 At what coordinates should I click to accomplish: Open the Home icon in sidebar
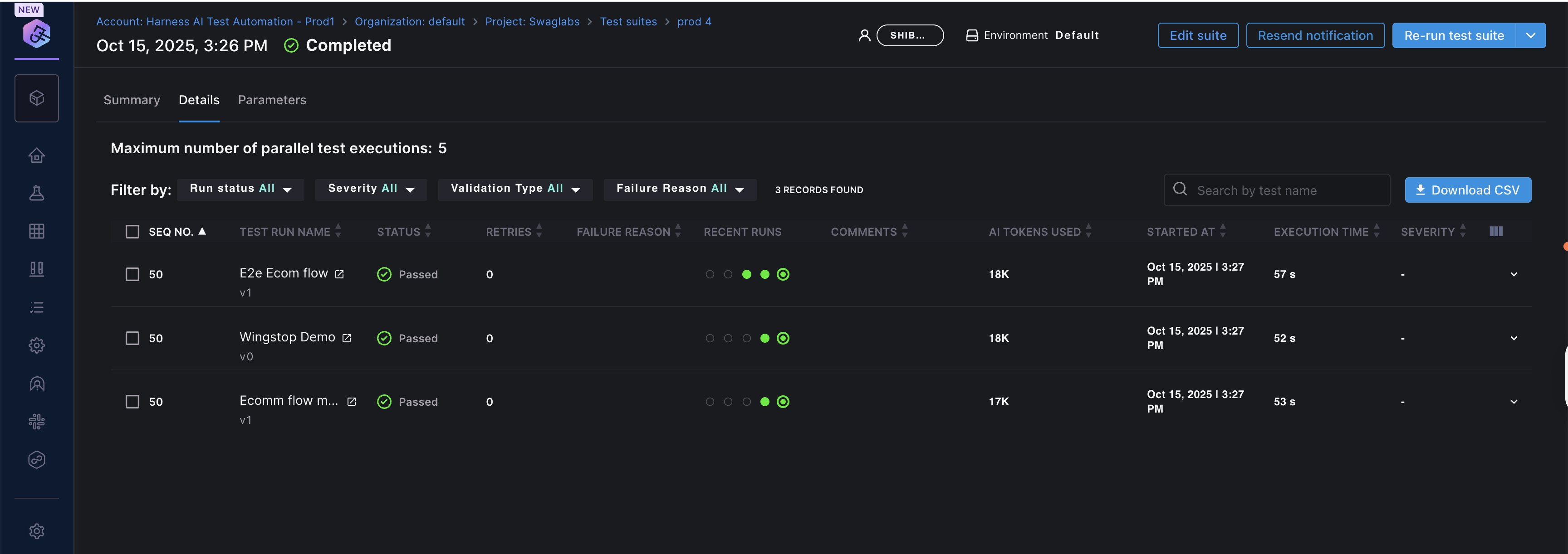tap(36, 155)
